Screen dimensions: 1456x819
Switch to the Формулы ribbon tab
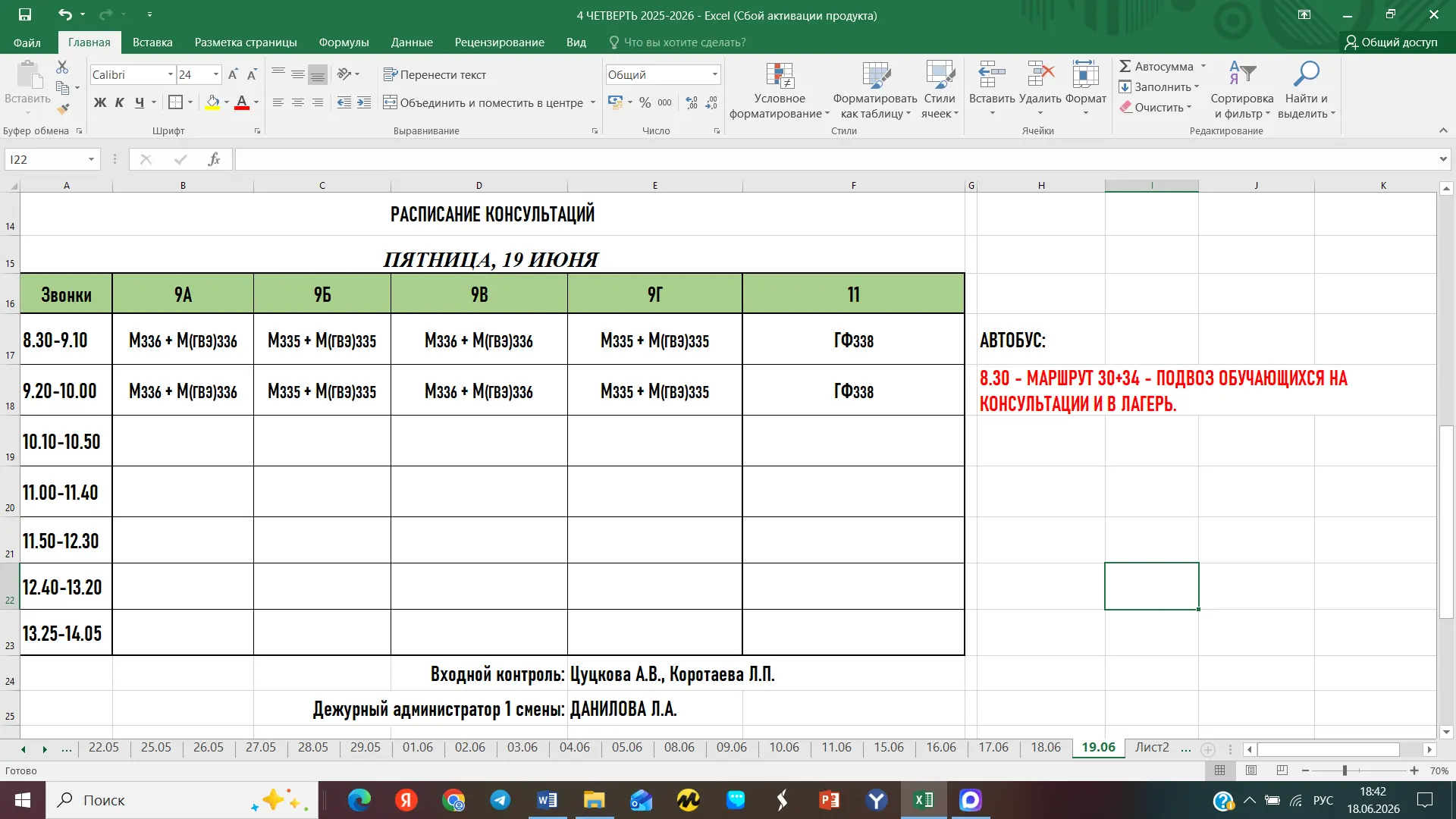point(344,42)
